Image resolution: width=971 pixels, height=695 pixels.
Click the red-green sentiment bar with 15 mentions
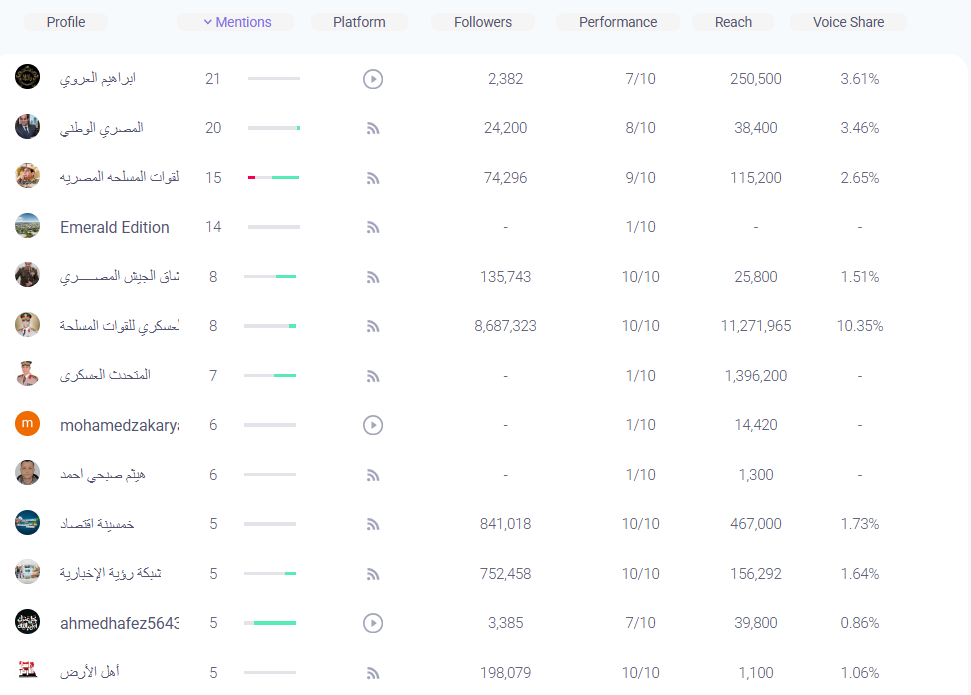coord(274,178)
